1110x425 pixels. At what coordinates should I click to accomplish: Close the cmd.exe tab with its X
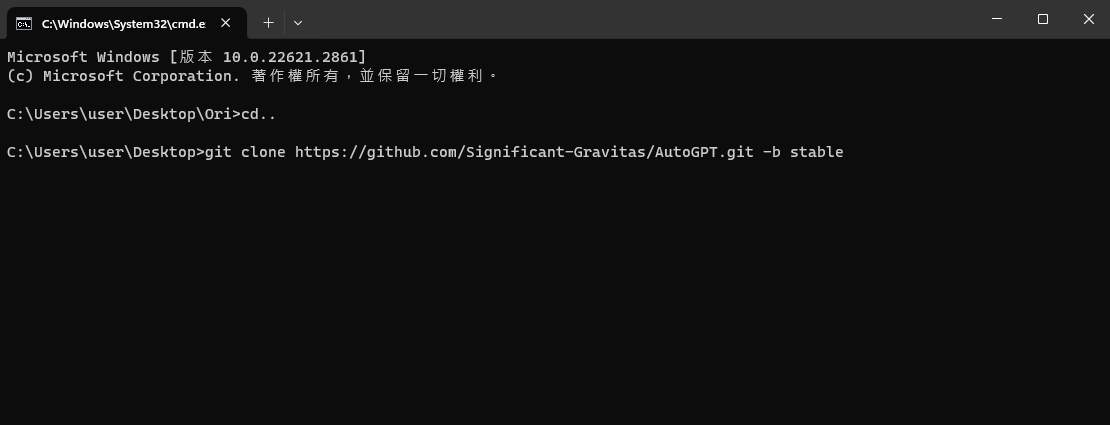226,23
